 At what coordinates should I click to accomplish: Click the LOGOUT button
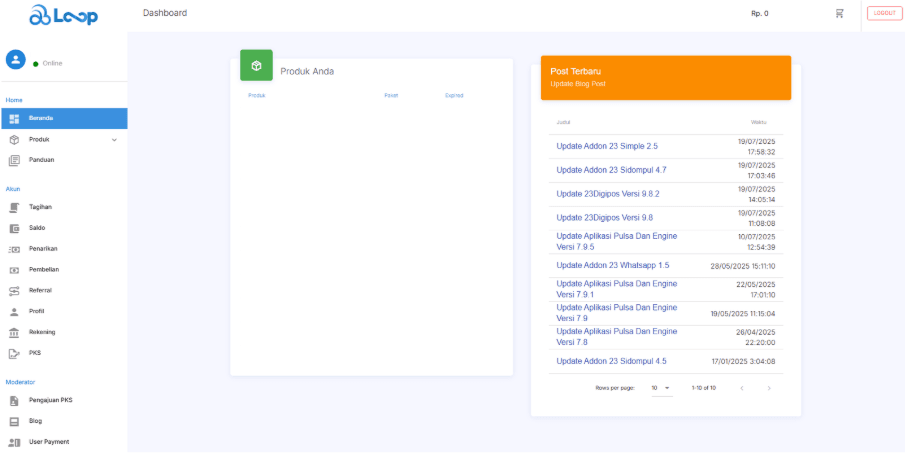click(x=884, y=13)
